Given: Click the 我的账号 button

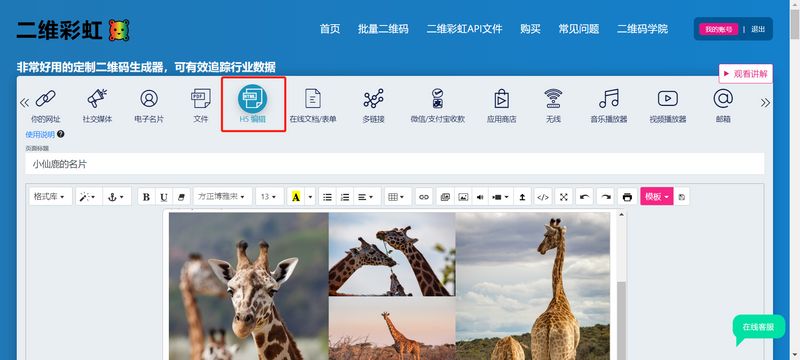Looking at the screenshot, I should point(718,29).
